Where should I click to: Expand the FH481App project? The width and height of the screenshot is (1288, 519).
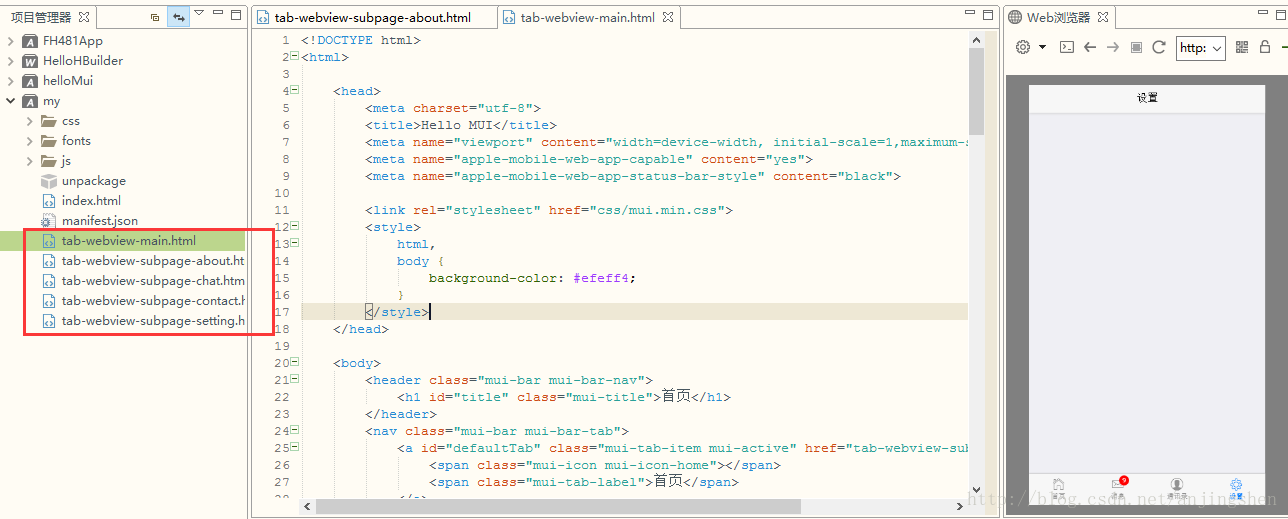[10, 41]
